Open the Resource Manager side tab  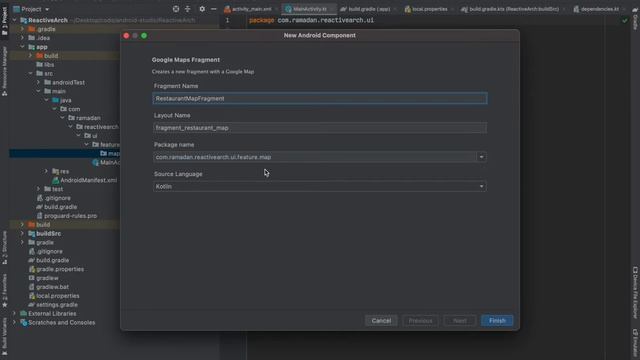[4, 71]
